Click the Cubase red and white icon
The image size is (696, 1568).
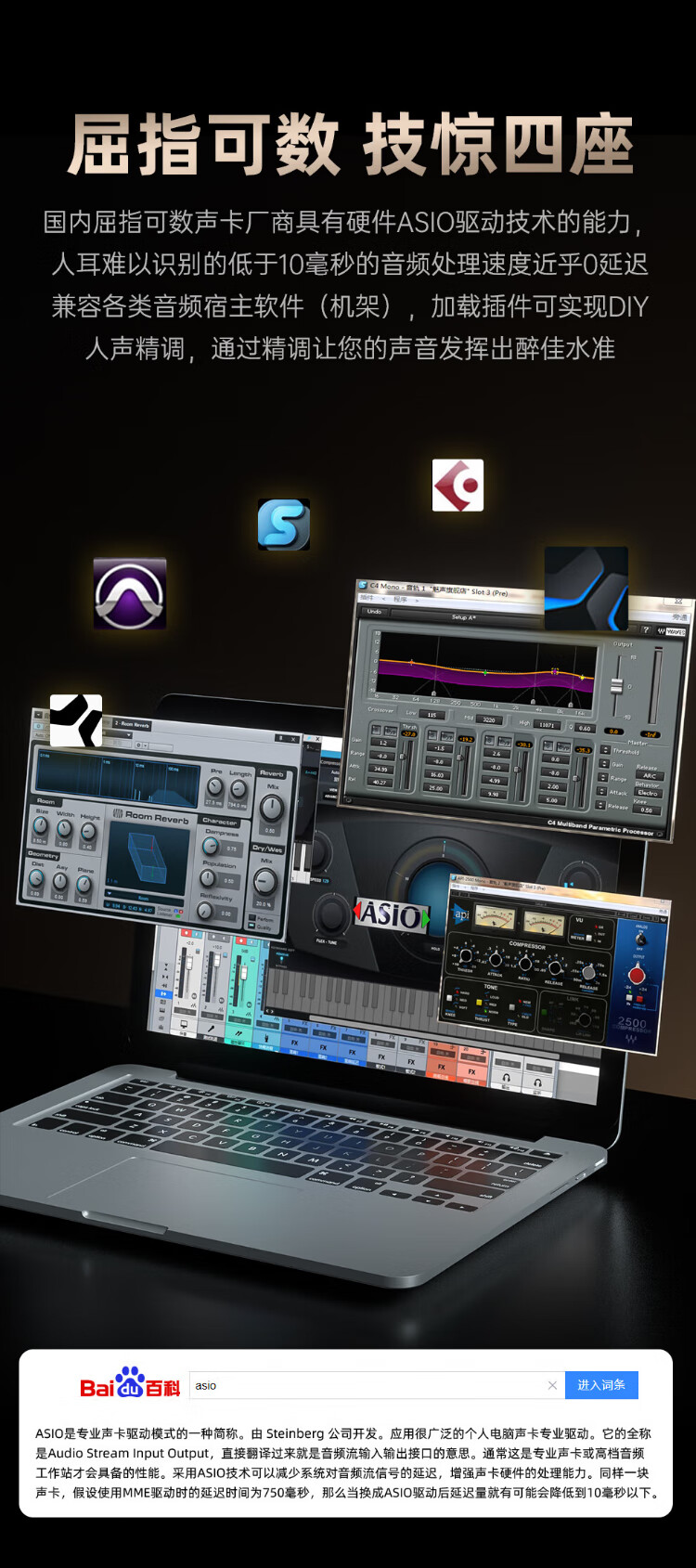click(458, 485)
